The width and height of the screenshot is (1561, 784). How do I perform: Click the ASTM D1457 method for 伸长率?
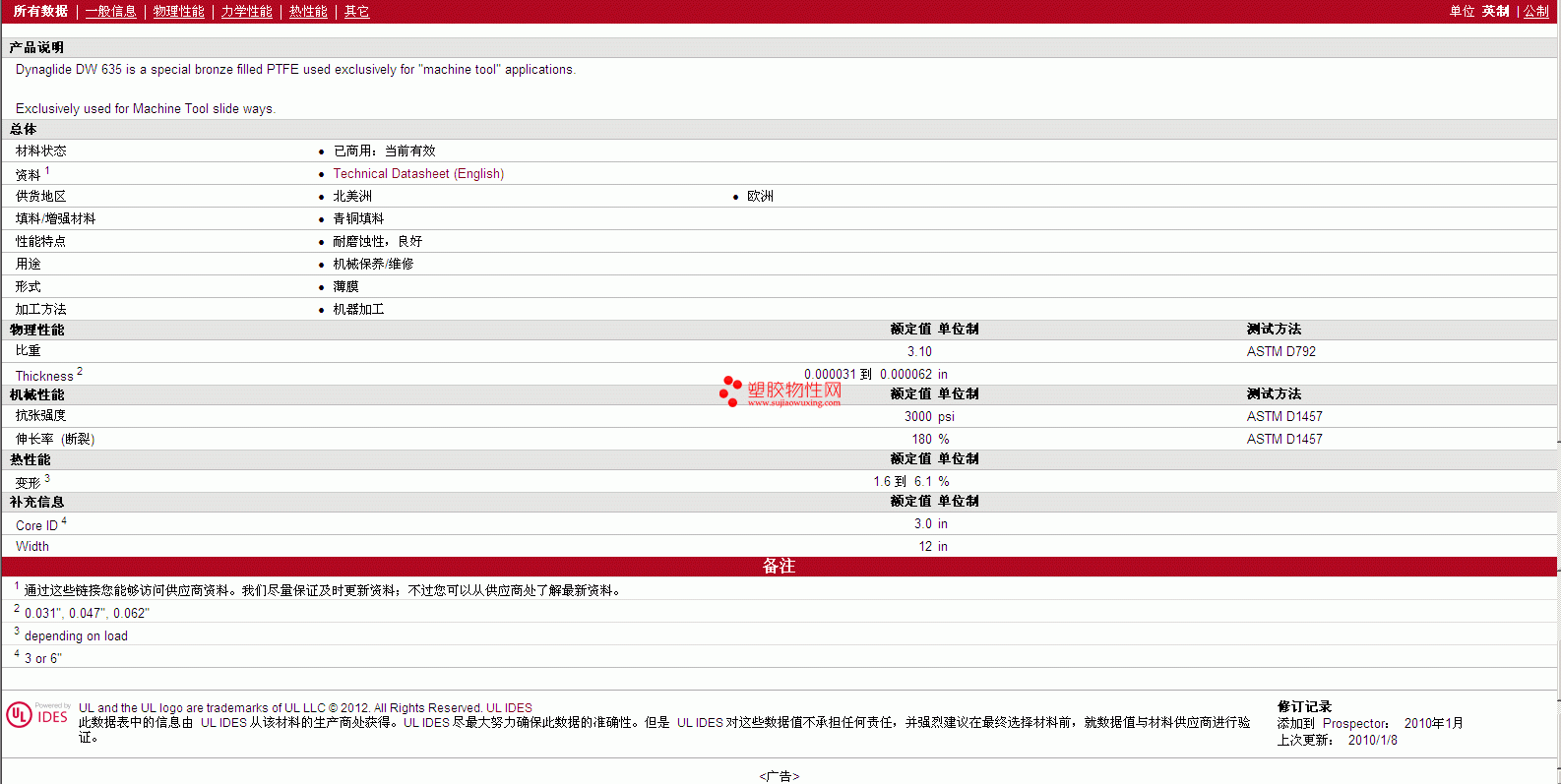1284,439
